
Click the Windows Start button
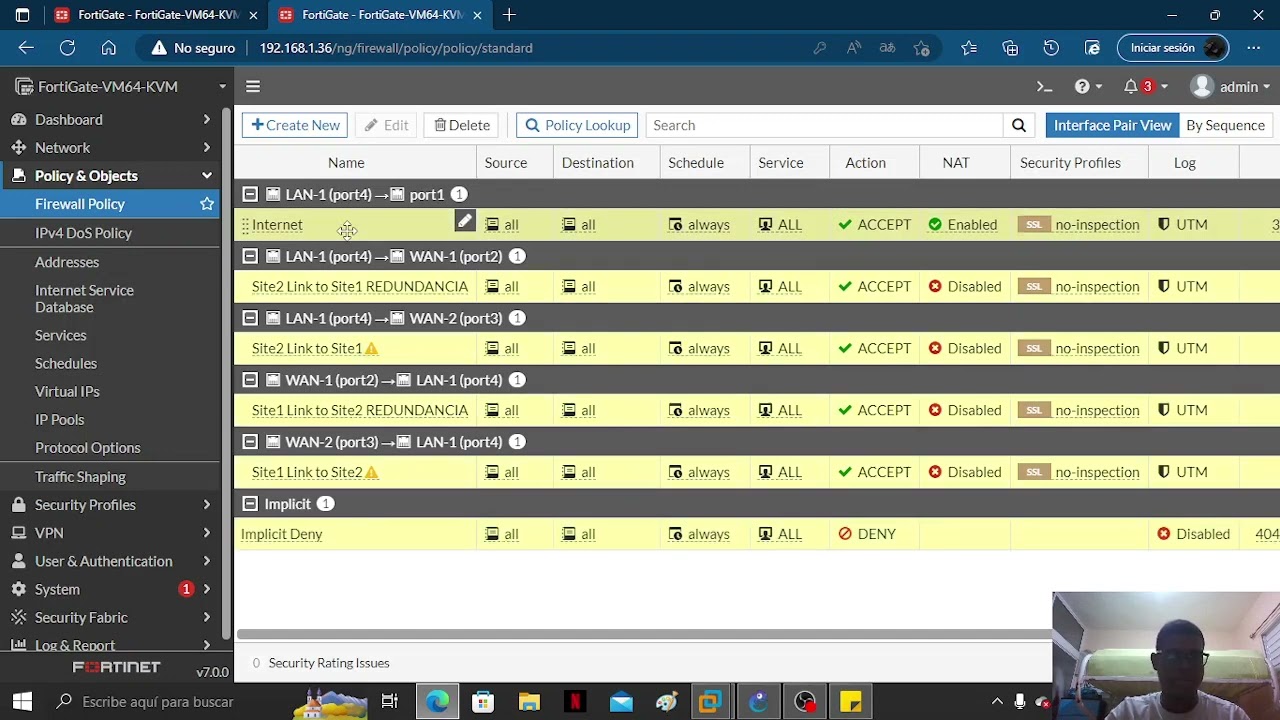[x=22, y=702]
